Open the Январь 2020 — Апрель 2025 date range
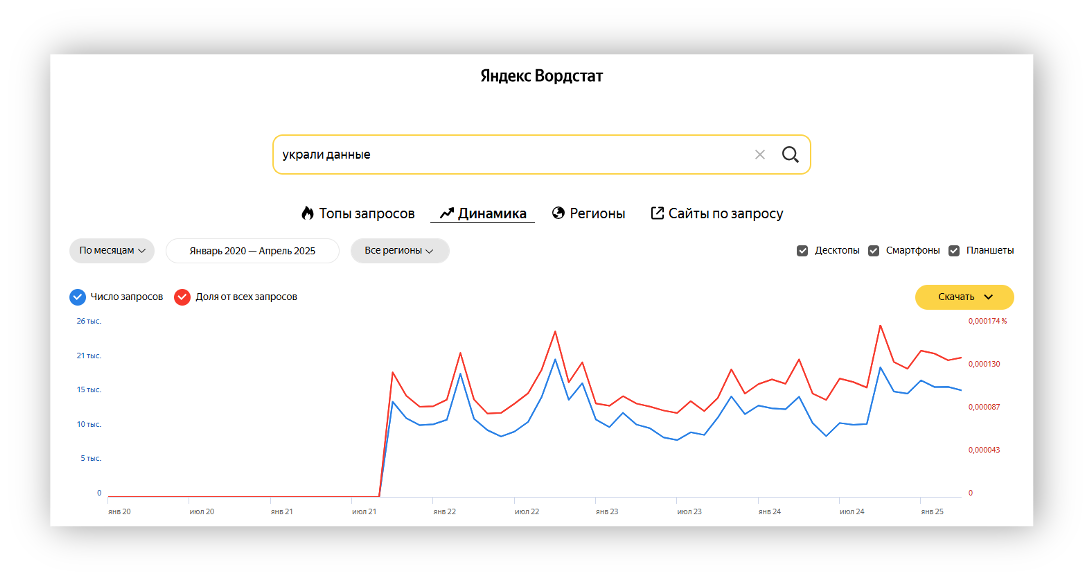 tap(252, 251)
